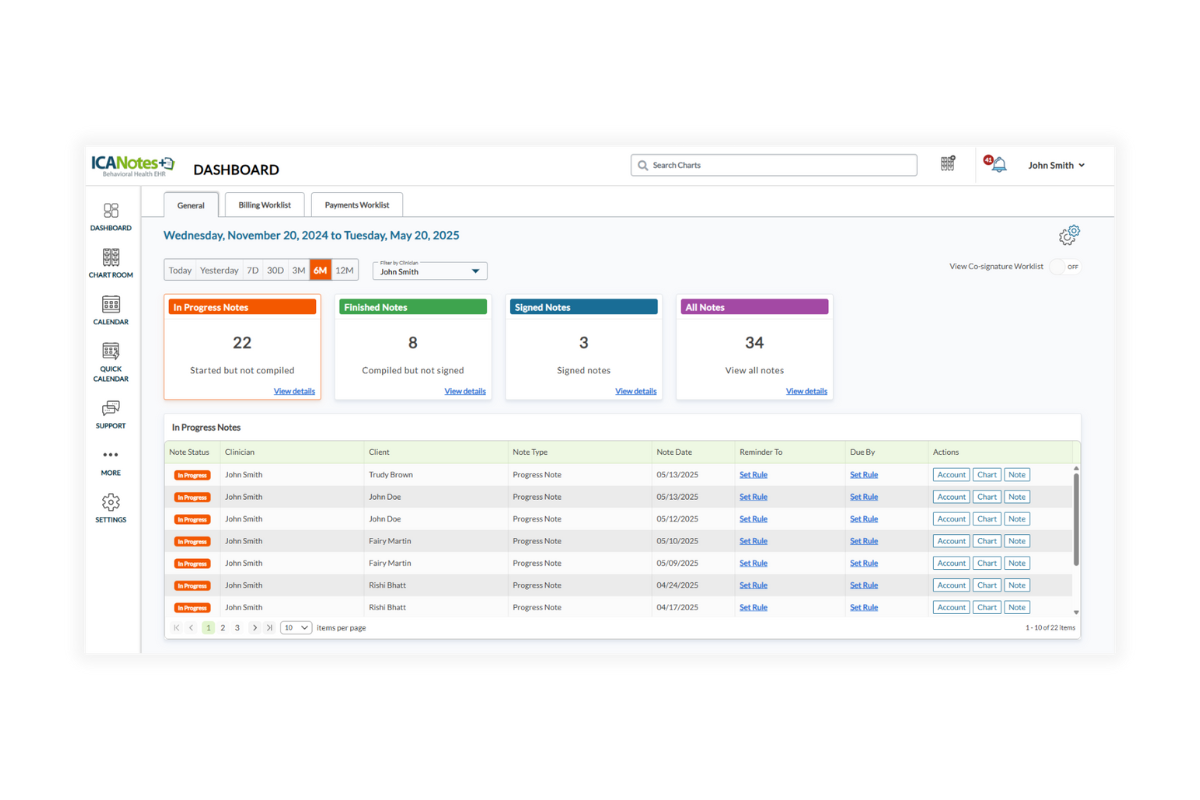Click the notes table vertical scrollbar
Image resolution: width=1200 pixels, height=800 pixels.
click(1076, 520)
